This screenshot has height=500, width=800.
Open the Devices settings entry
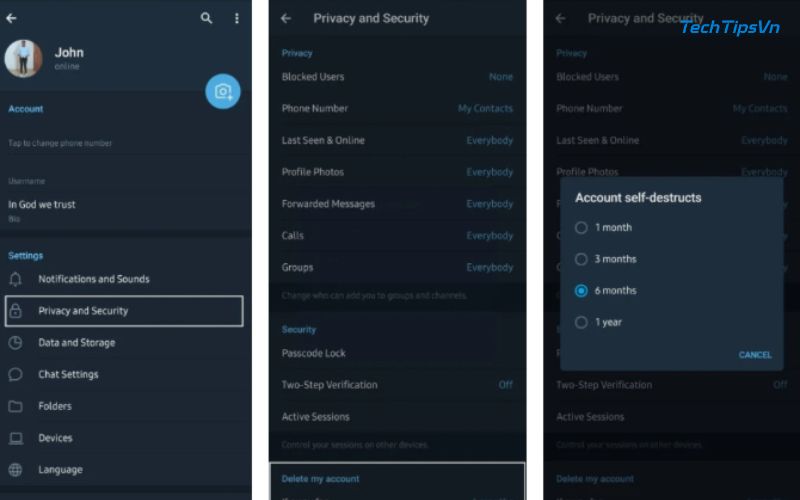(126, 438)
